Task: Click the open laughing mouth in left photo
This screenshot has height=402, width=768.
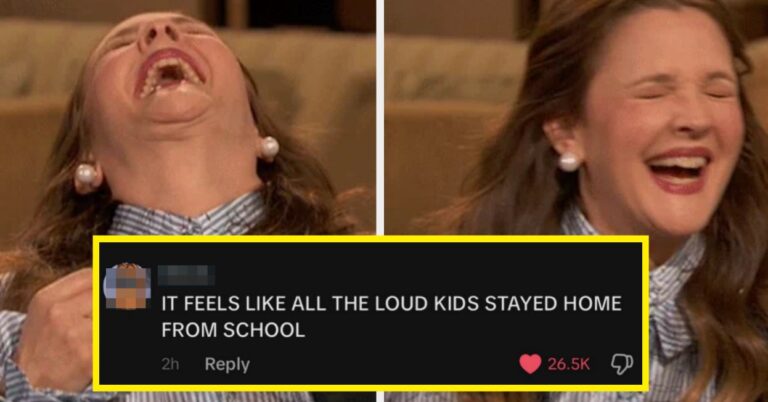Action: tap(169, 72)
